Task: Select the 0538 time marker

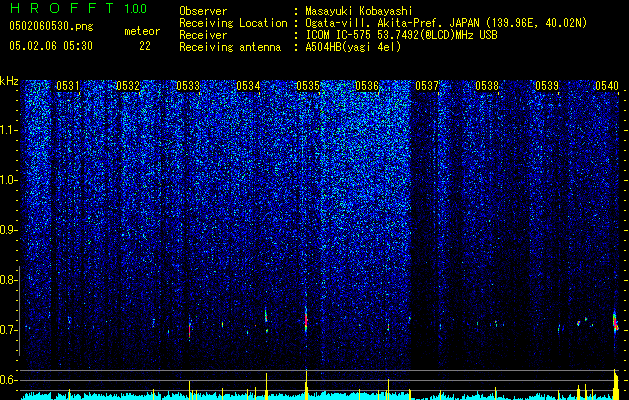Action: pyautogui.click(x=487, y=86)
